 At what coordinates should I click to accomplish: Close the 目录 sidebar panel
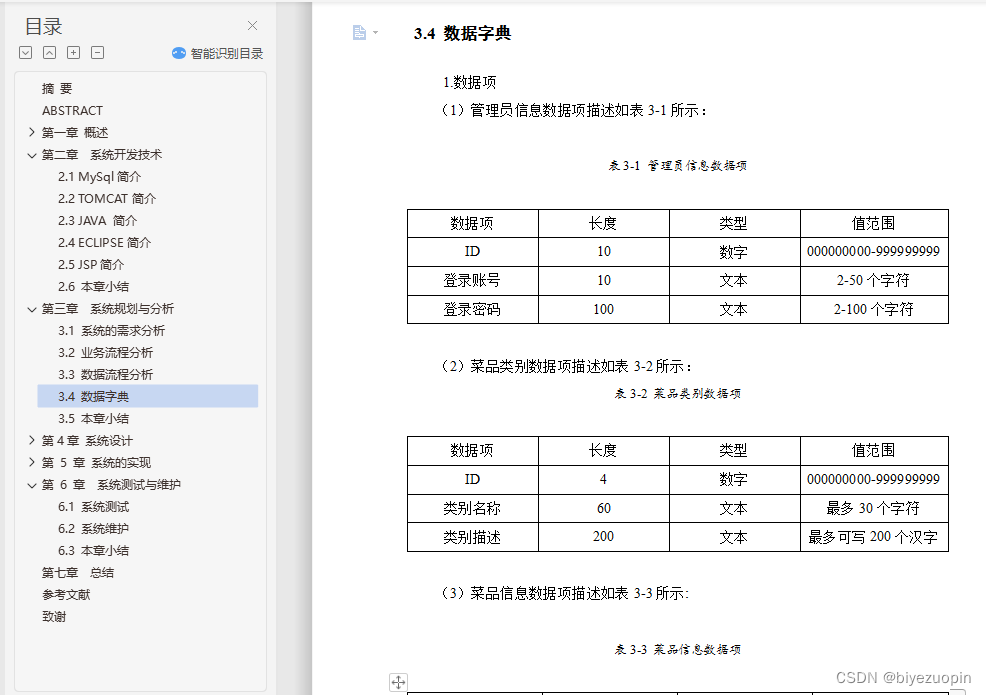point(252,25)
